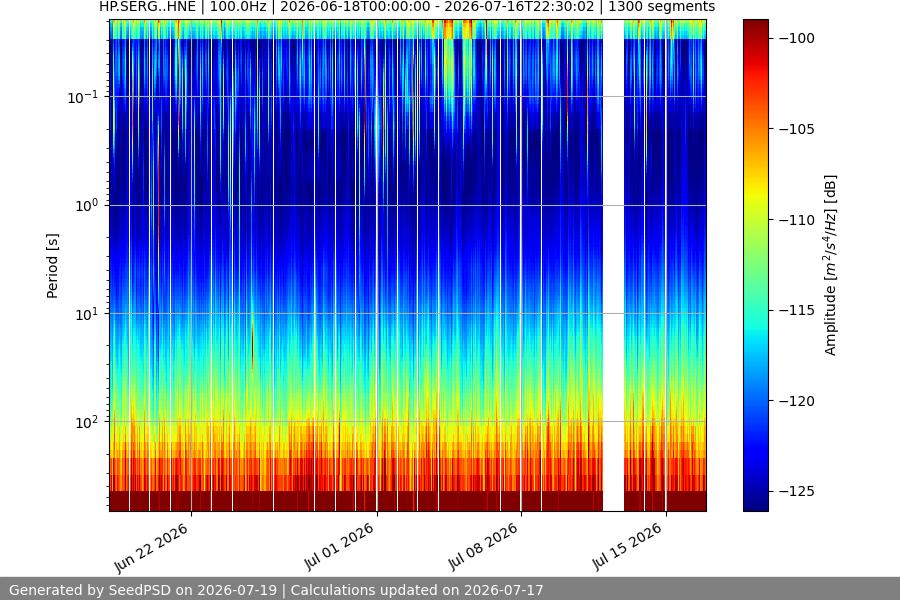The width and height of the screenshot is (900, 600).
Task: Click the colorbar '-120' tick label
Action: pos(797,401)
